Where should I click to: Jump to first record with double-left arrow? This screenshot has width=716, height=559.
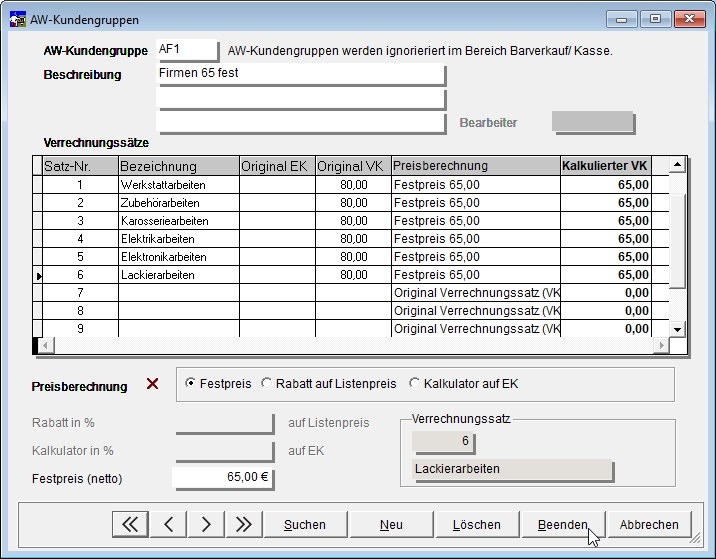click(x=130, y=524)
